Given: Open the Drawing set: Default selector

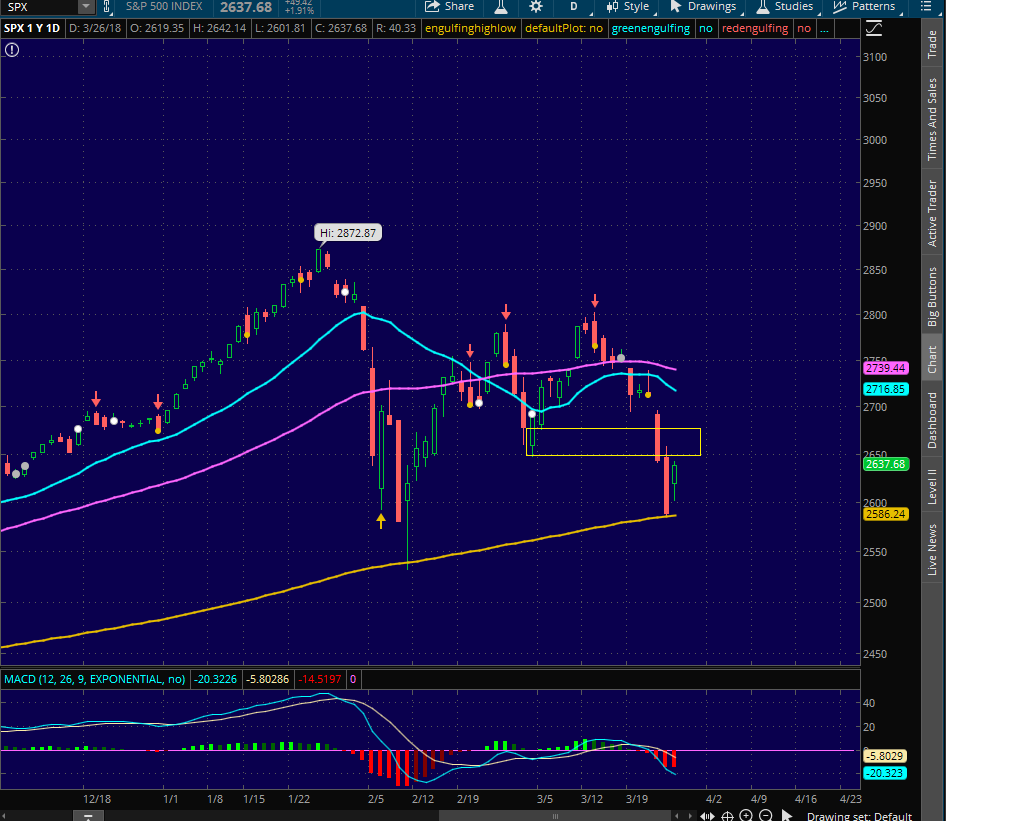Looking at the screenshot, I should point(859,816).
